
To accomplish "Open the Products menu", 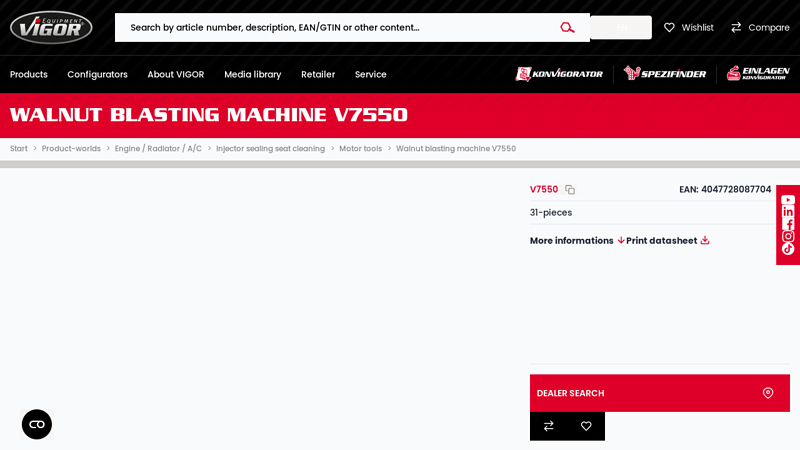I will click(29, 74).
